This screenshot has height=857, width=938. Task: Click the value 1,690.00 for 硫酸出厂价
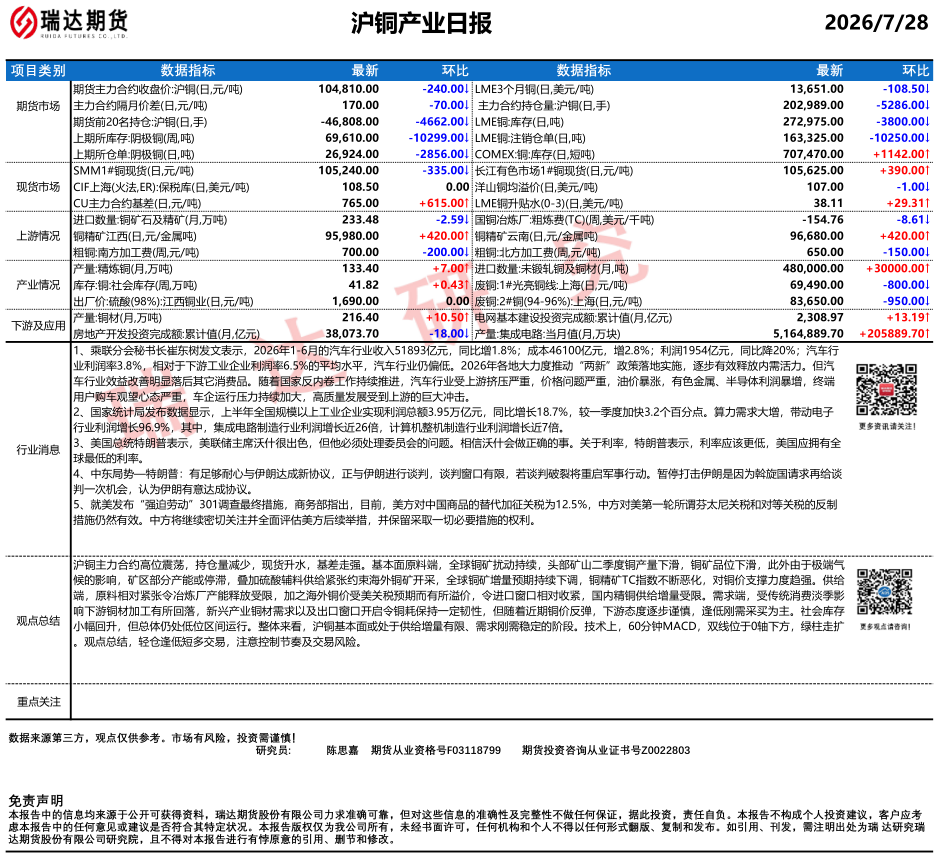357,301
